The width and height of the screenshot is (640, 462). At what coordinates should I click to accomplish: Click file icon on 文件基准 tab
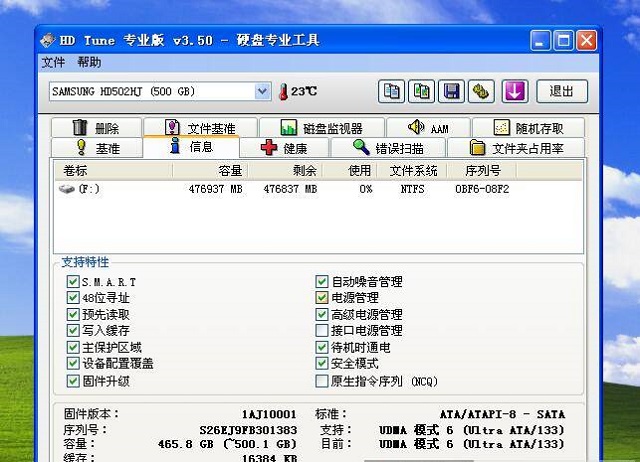(x=172, y=127)
